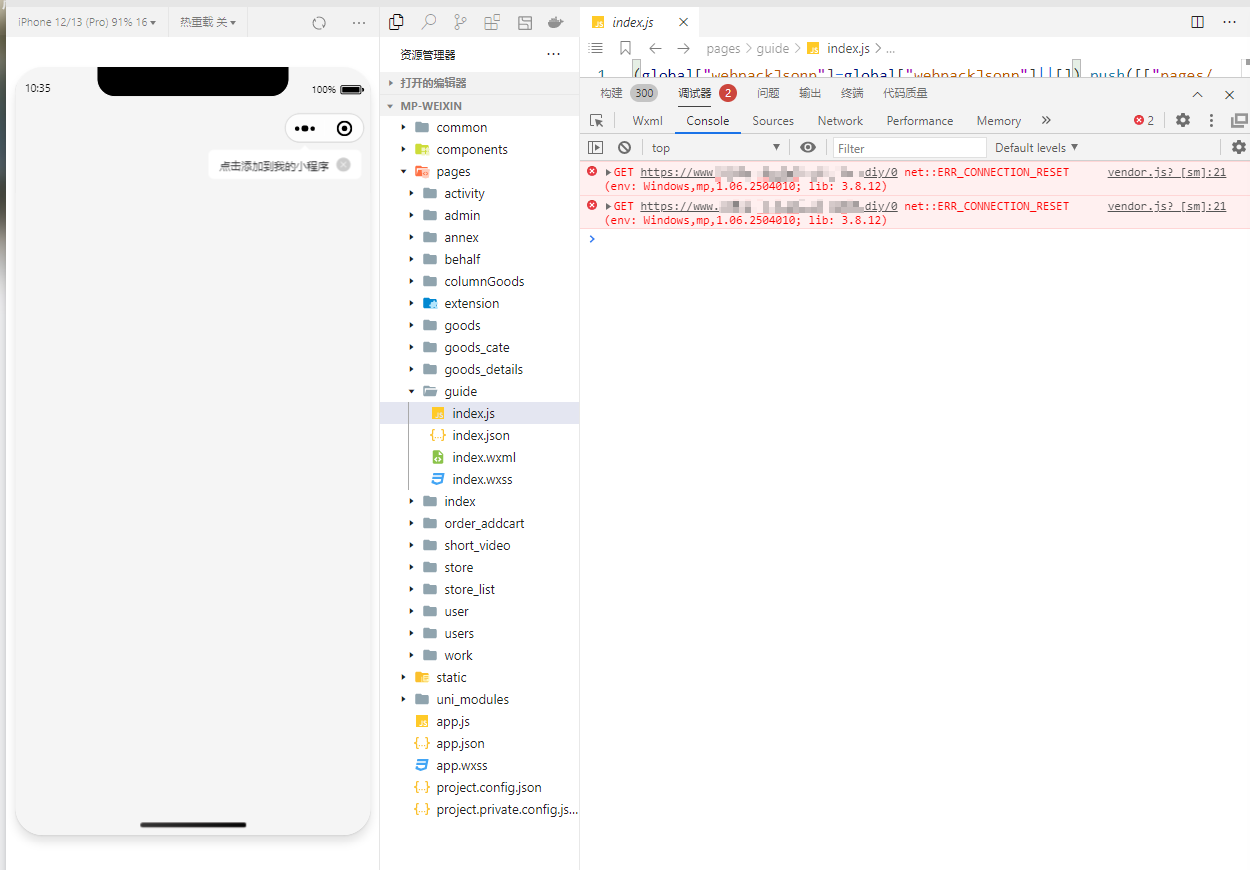Activate the element inspect picker icon

(x=597, y=120)
